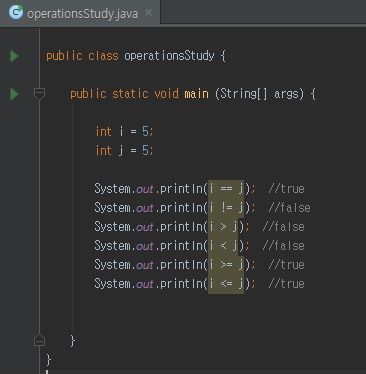Click the class name operationsStudy in code
Screen dimensions: 366x374
(169, 56)
